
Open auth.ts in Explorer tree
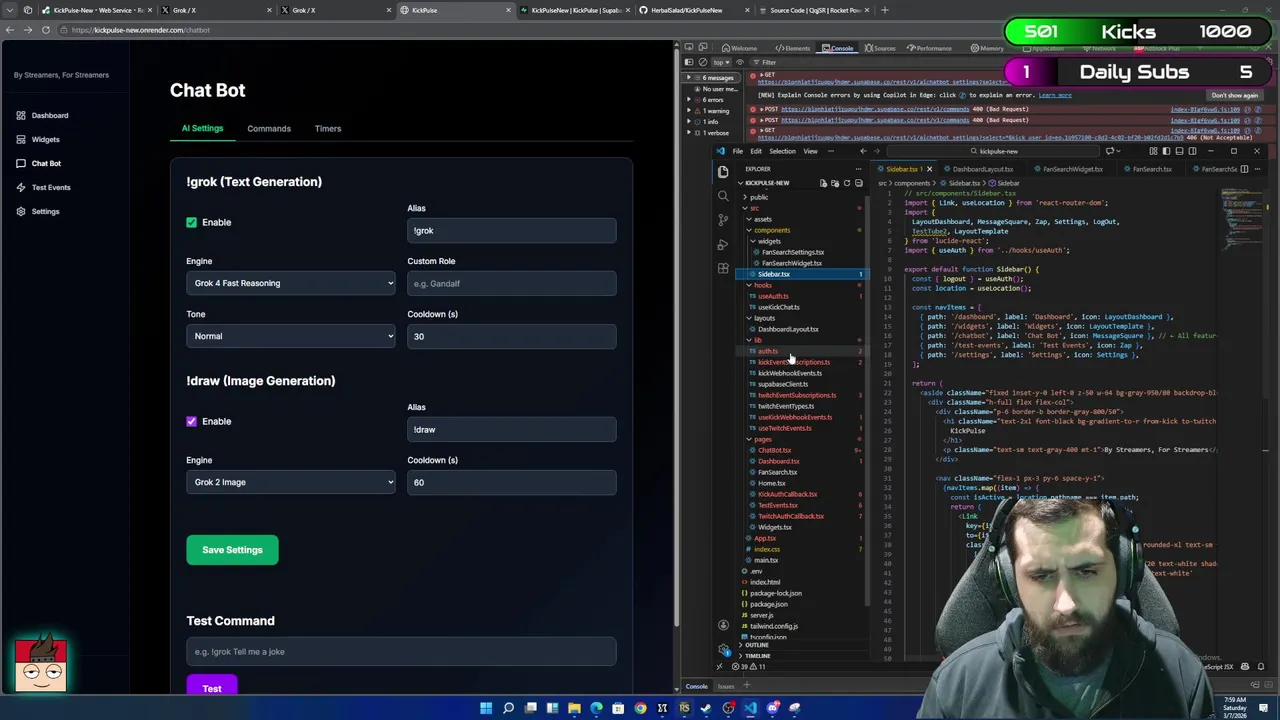pyautogui.click(x=767, y=351)
